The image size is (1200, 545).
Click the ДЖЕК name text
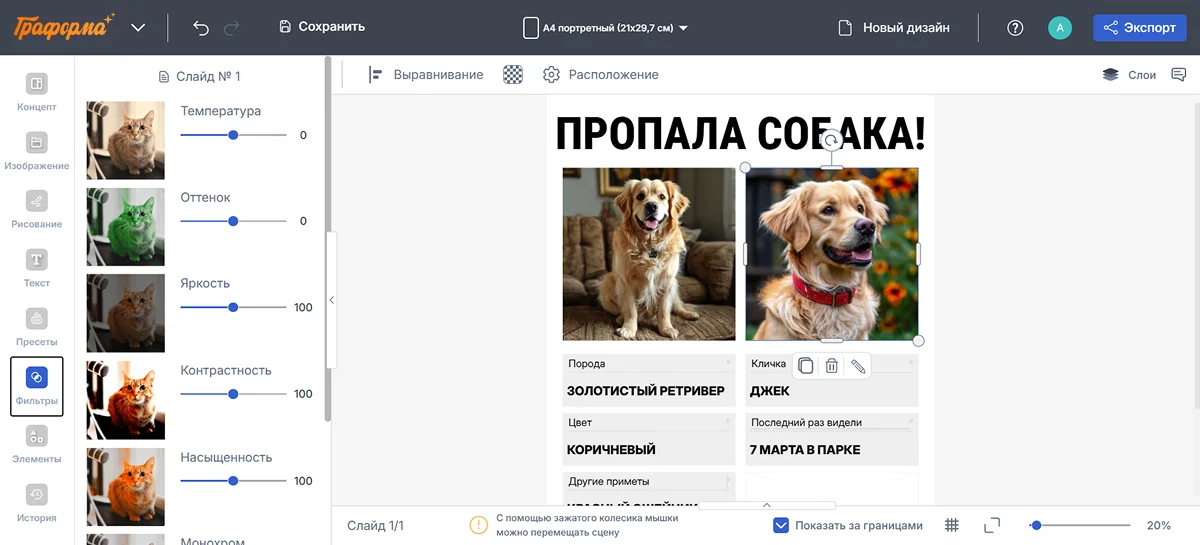[x=770, y=391]
